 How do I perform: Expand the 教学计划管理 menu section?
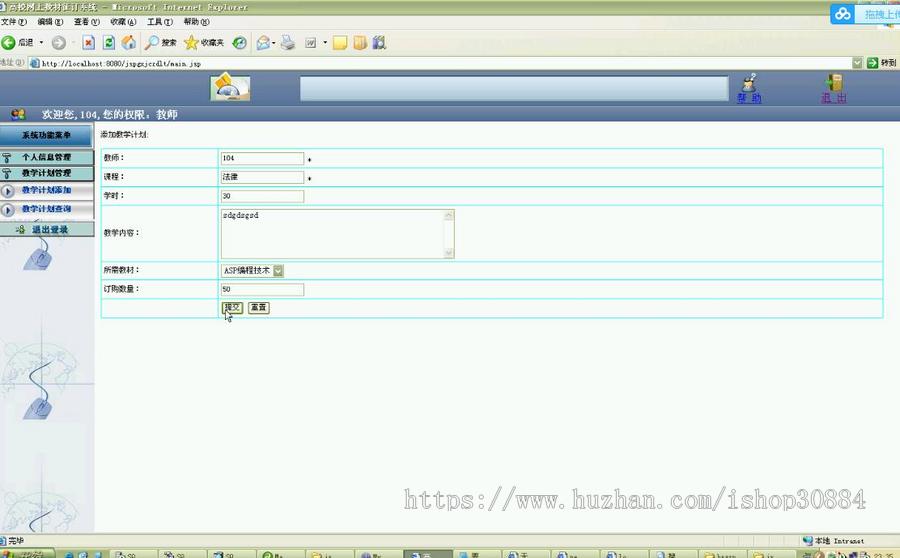coord(46,173)
